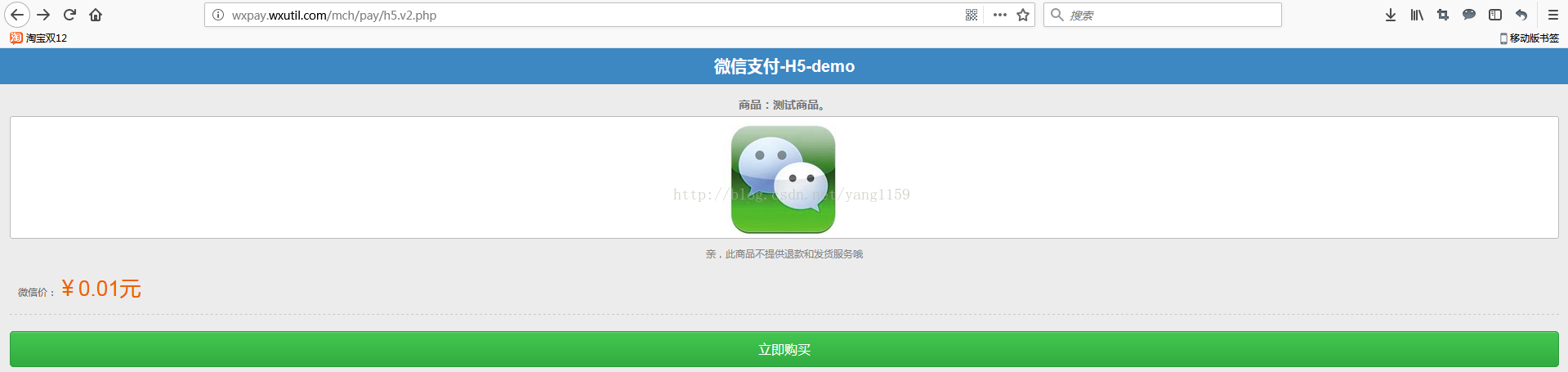
Task: Click the 立即购买 buy now button
Action: pyautogui.click(x=784, y=349)
